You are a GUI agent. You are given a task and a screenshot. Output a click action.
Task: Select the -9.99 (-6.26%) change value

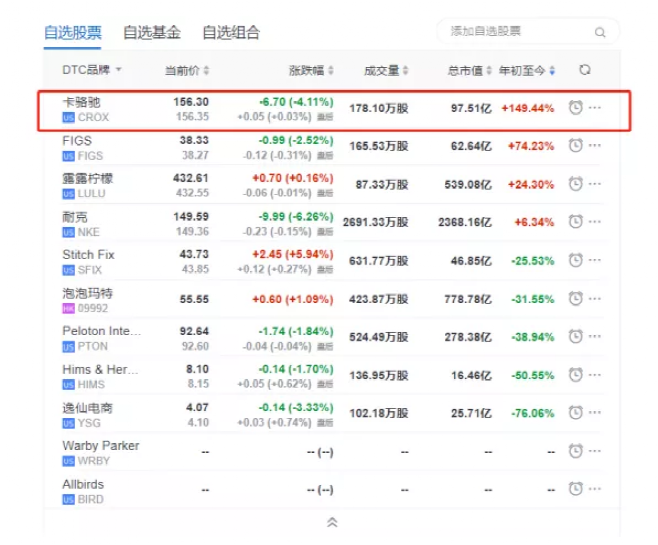[296, 216]
